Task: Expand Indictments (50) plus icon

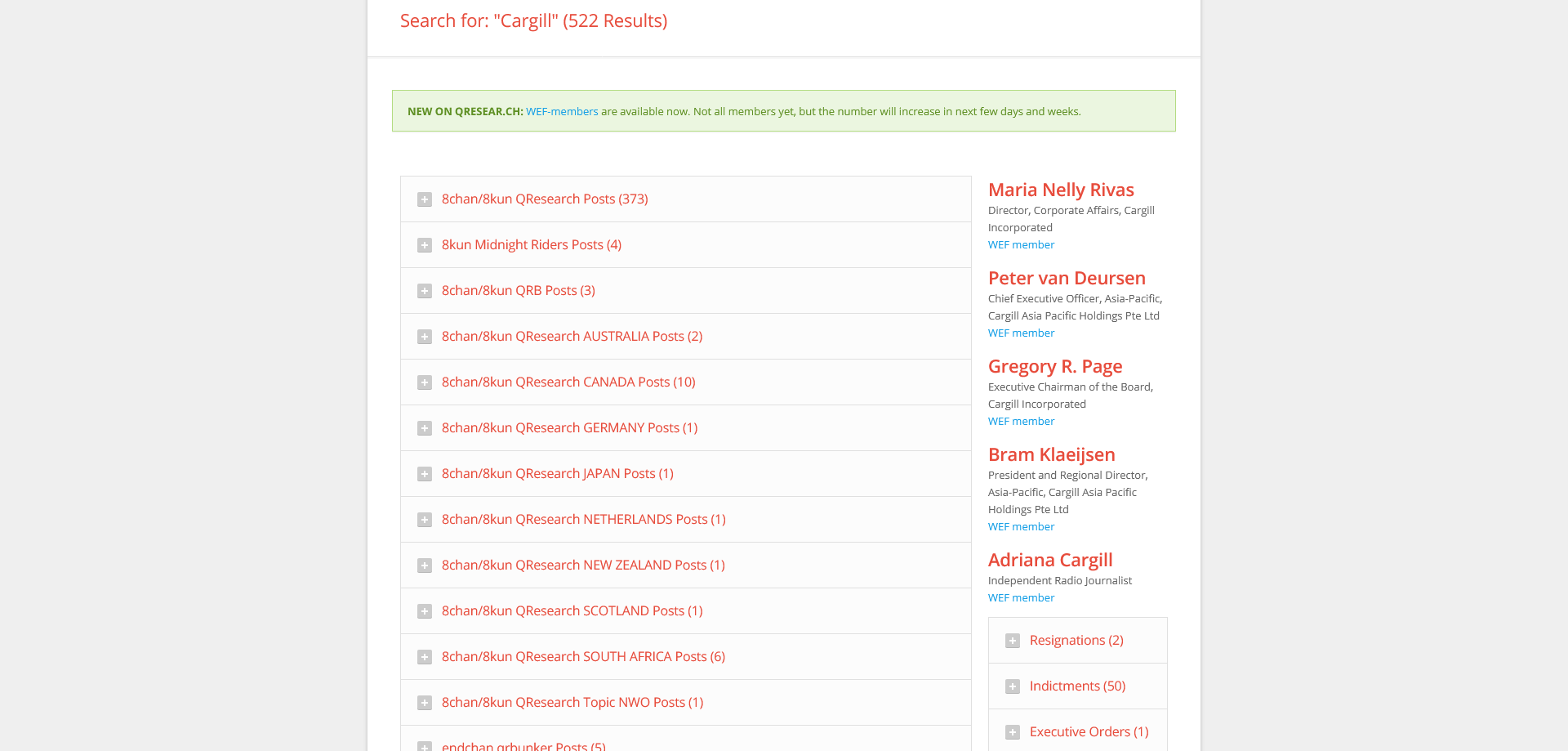Action: tap(1013, 686)
